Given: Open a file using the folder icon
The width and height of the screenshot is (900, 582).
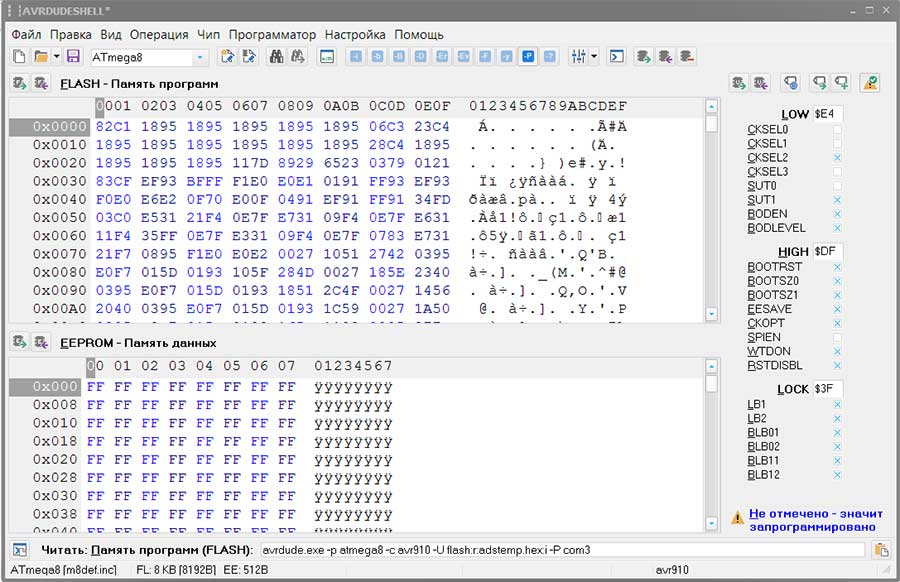Looking at the screenshot, I should tap(41, 56).
